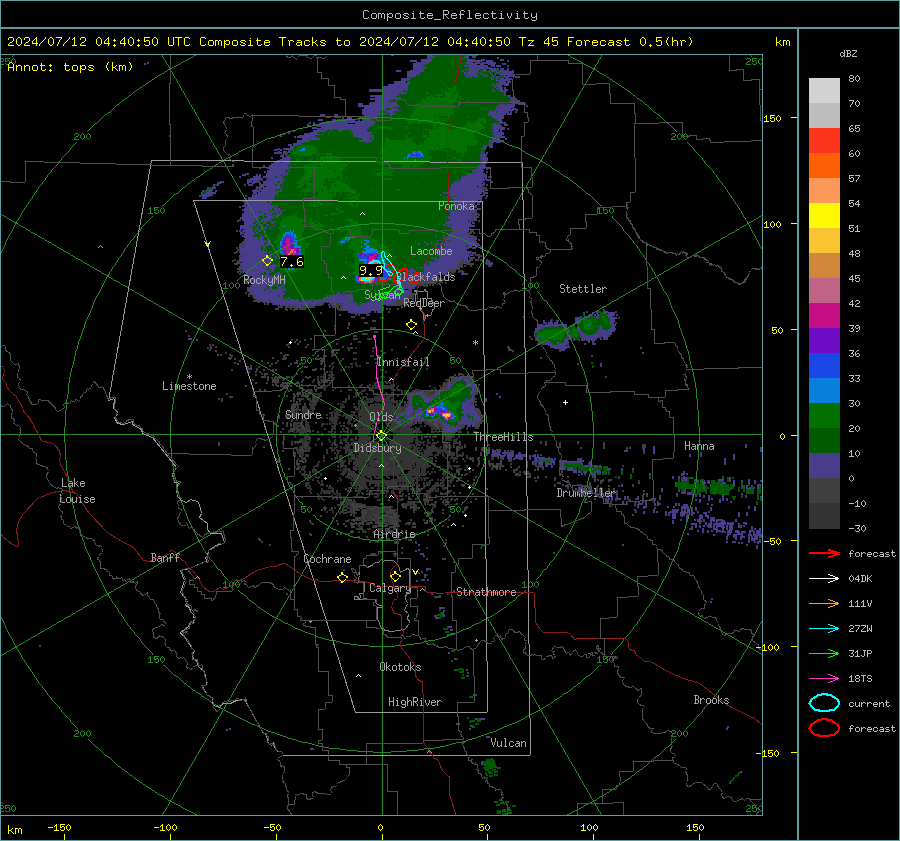Click the Ponoka city label
The width and height of the screenshot is (900, 841).
[456, 206]
